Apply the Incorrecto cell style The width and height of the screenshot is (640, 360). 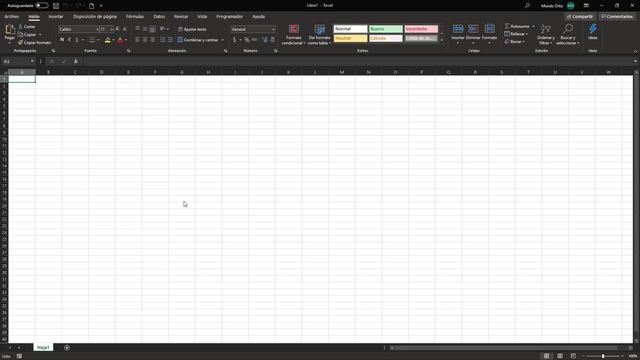421,29
